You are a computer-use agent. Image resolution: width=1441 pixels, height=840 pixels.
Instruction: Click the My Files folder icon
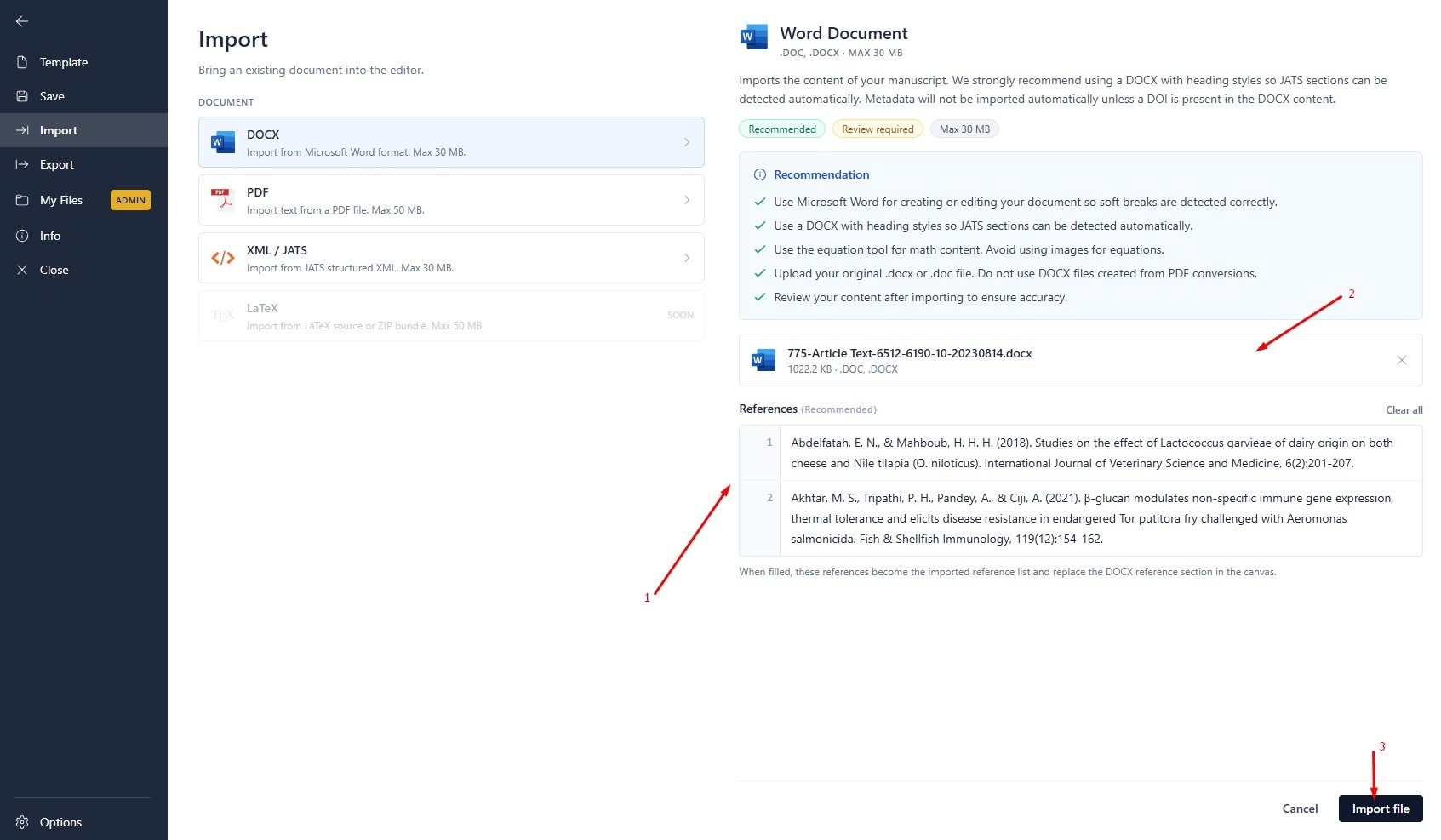click(22, 200)
